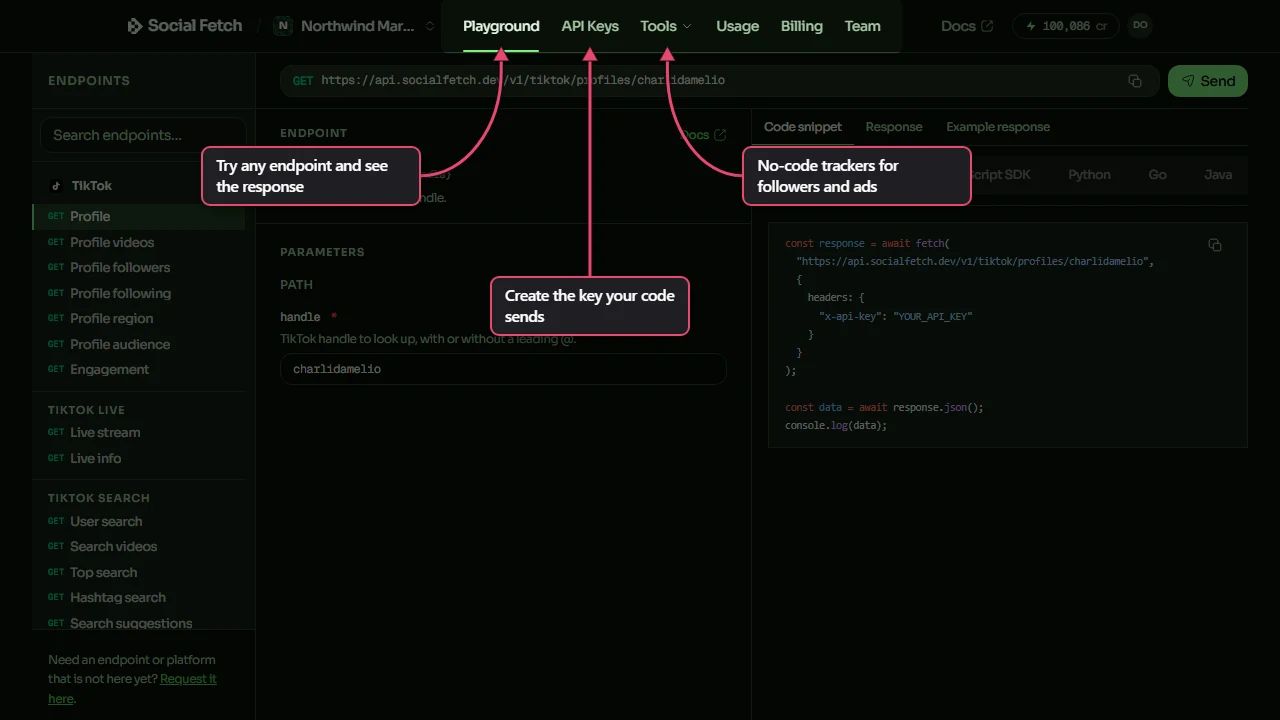
Task: Go to the Playground tab
Action: [x=501, y=26]
